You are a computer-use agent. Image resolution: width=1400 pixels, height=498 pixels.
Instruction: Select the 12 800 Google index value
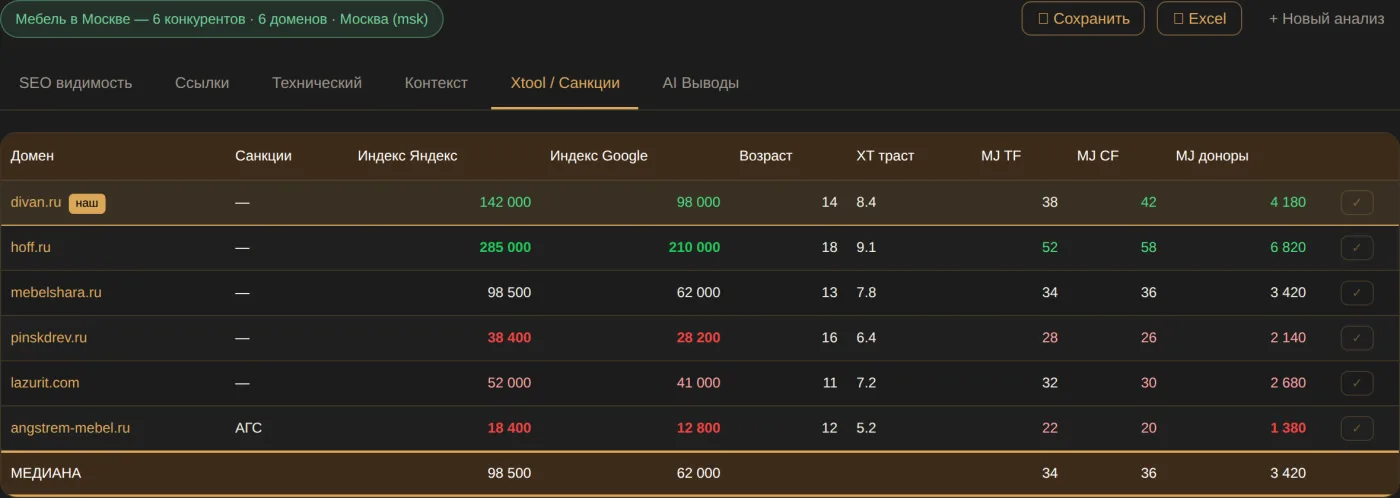698,427
